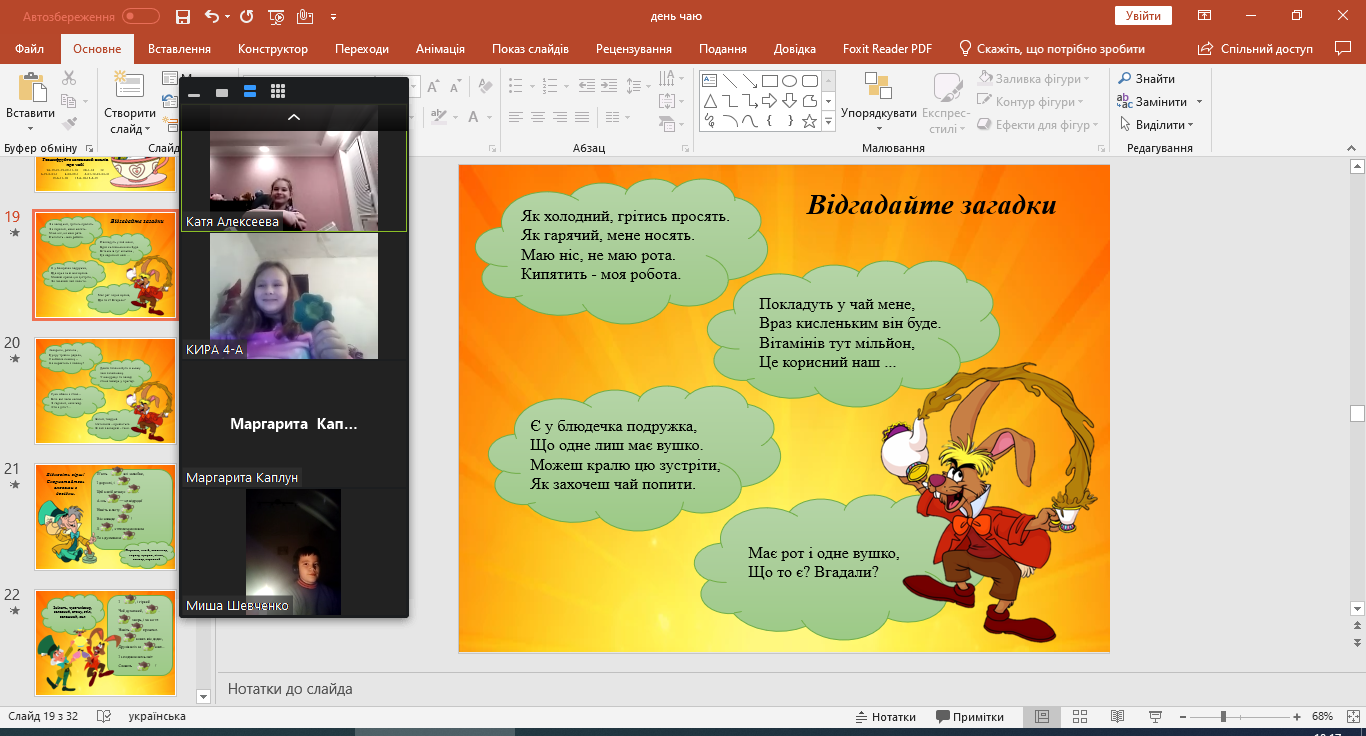
Task: Insert a text box from shapes gallery
Action: 710,81
